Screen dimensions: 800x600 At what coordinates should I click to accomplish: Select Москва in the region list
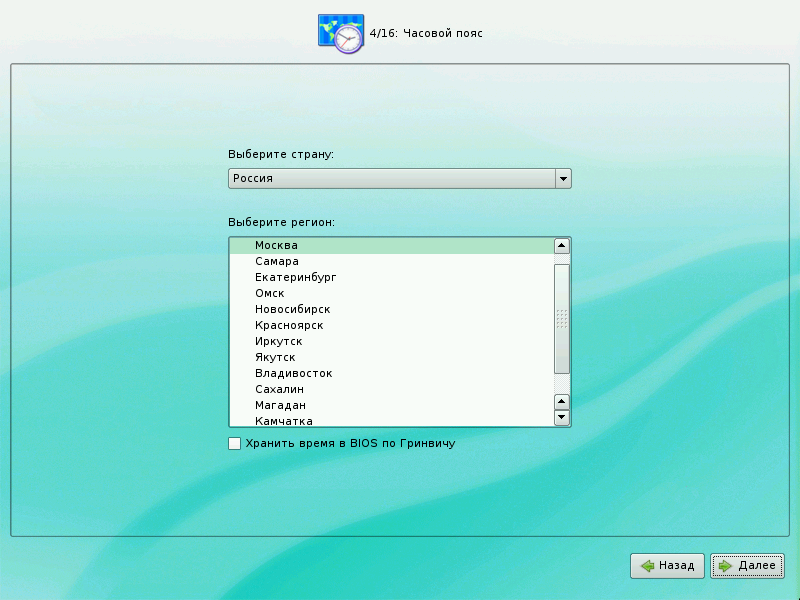pos(276,245)
